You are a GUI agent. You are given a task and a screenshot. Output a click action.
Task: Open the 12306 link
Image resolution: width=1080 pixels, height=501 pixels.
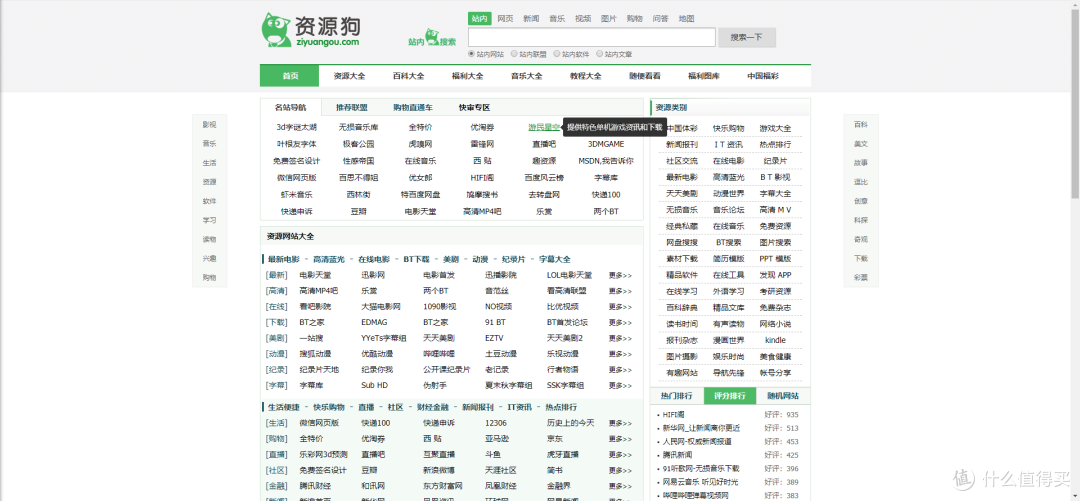496,423
